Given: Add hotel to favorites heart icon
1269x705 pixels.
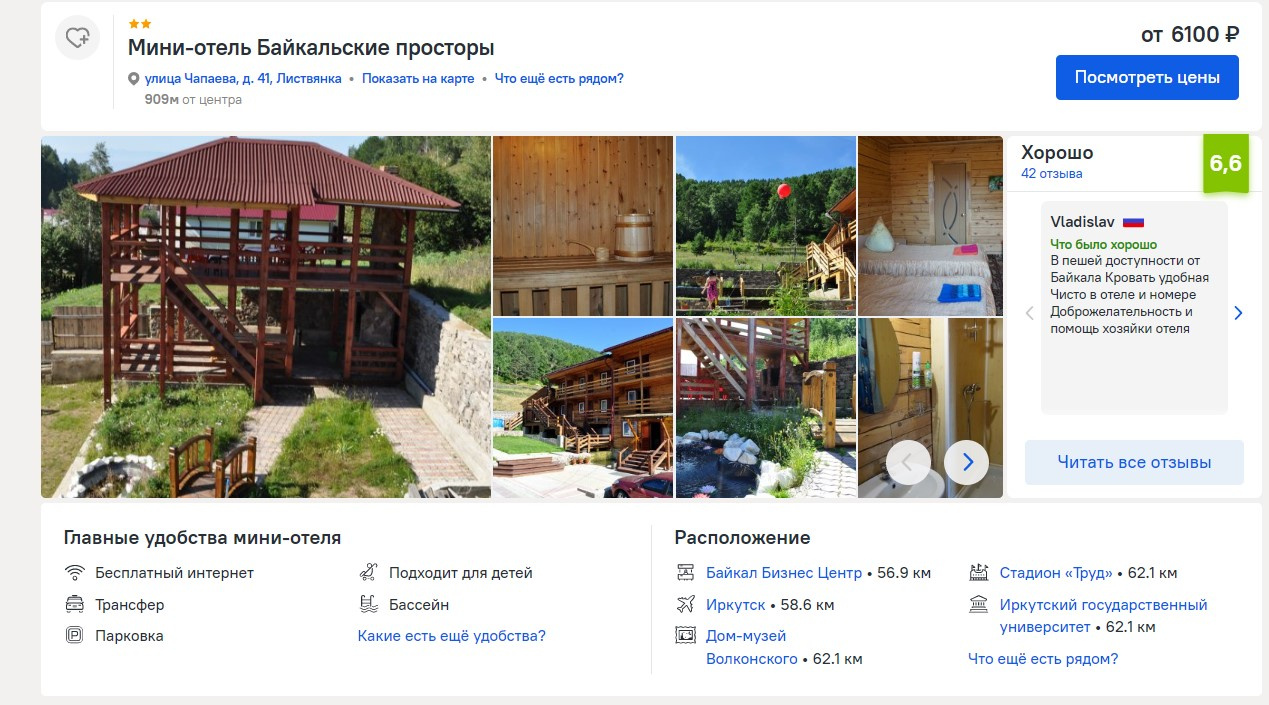Looking at the screenshot, I should coord(77,38).
